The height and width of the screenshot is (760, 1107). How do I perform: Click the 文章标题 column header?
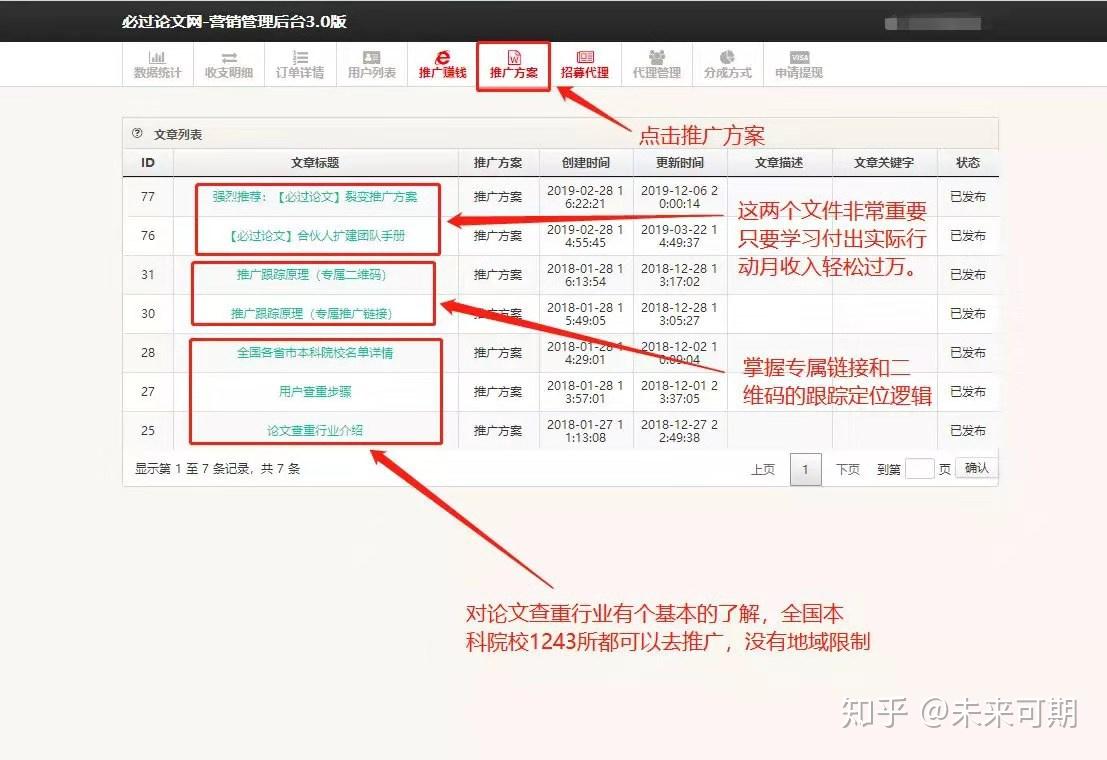coord(315,163)
